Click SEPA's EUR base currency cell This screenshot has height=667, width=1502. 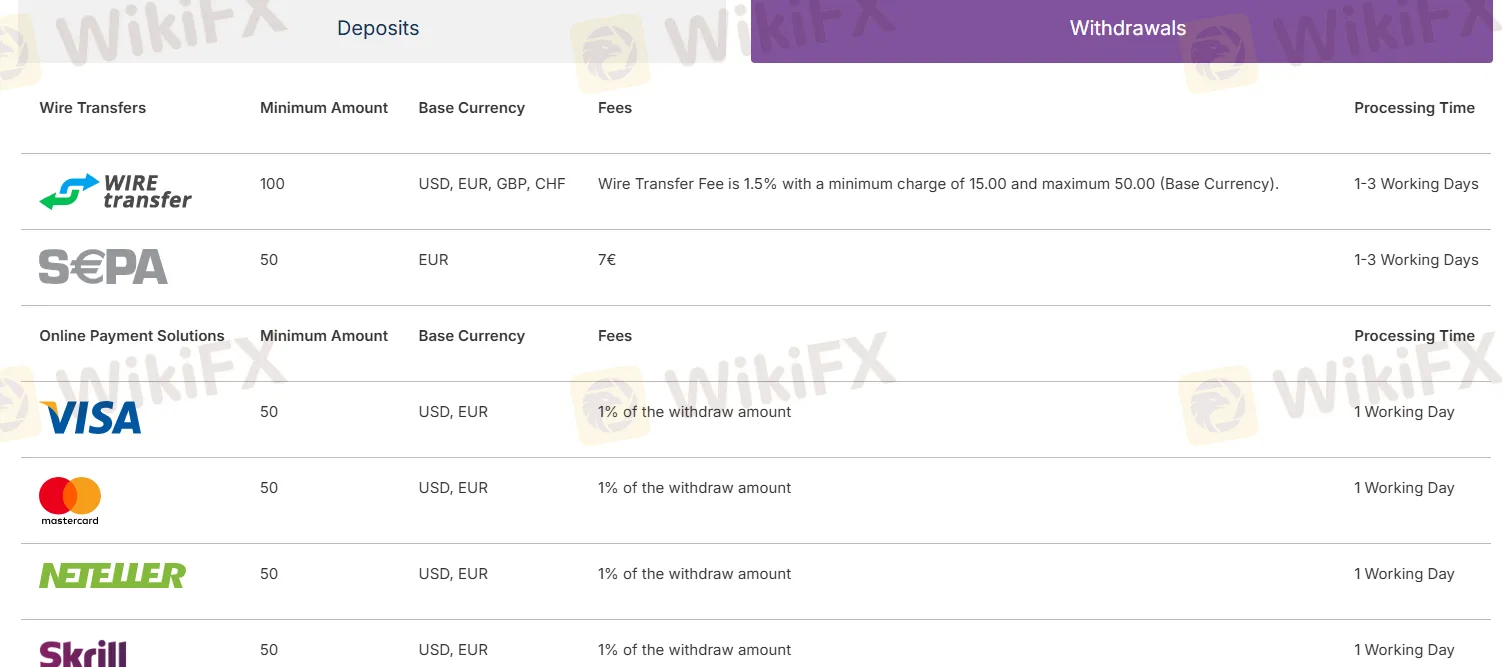(433, 260)
